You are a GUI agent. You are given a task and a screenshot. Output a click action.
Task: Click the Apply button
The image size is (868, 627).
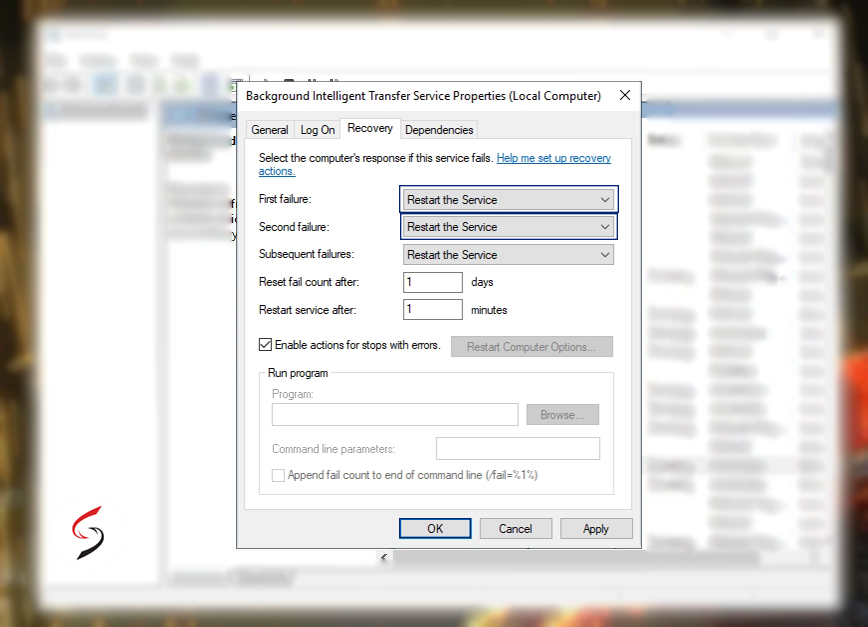click(x=596, y=528)
